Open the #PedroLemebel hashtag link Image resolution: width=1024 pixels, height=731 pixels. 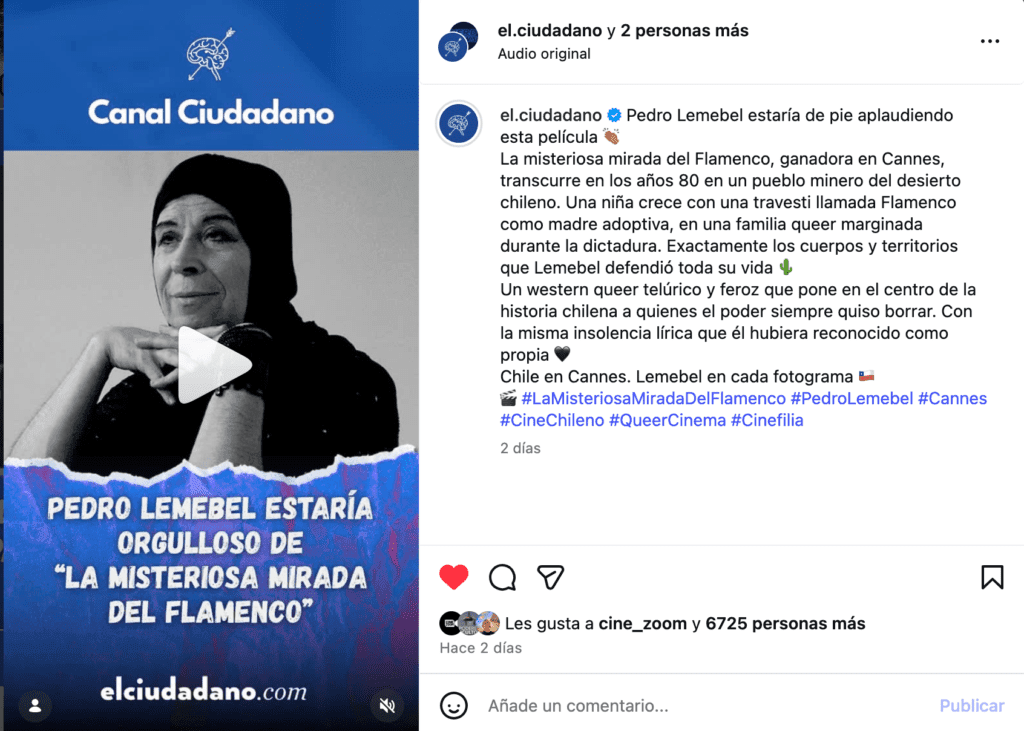click(852, 398)
